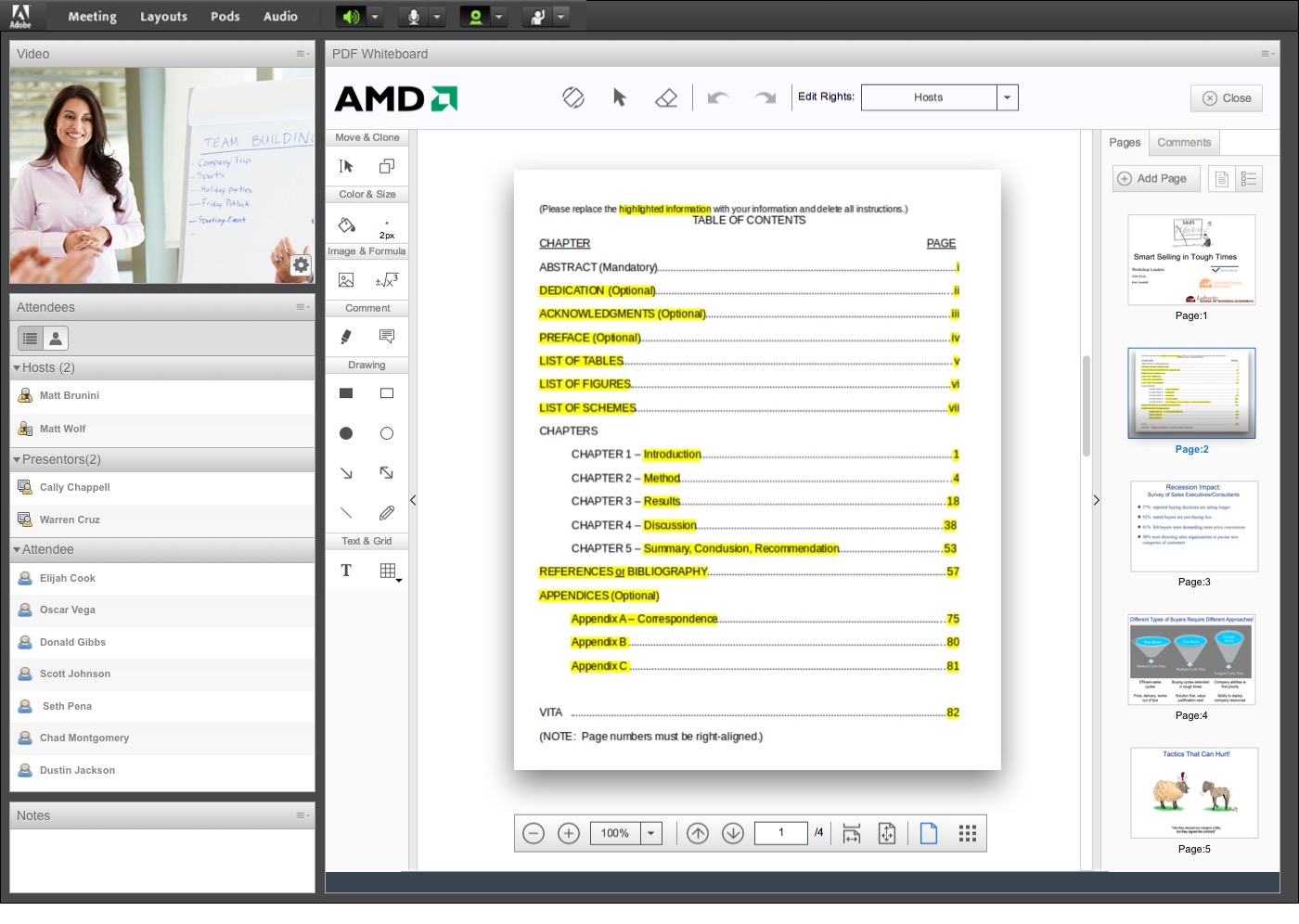Toggle the microphone button
This screenshot has width=1299, height=924.
(x=414, y=17)
